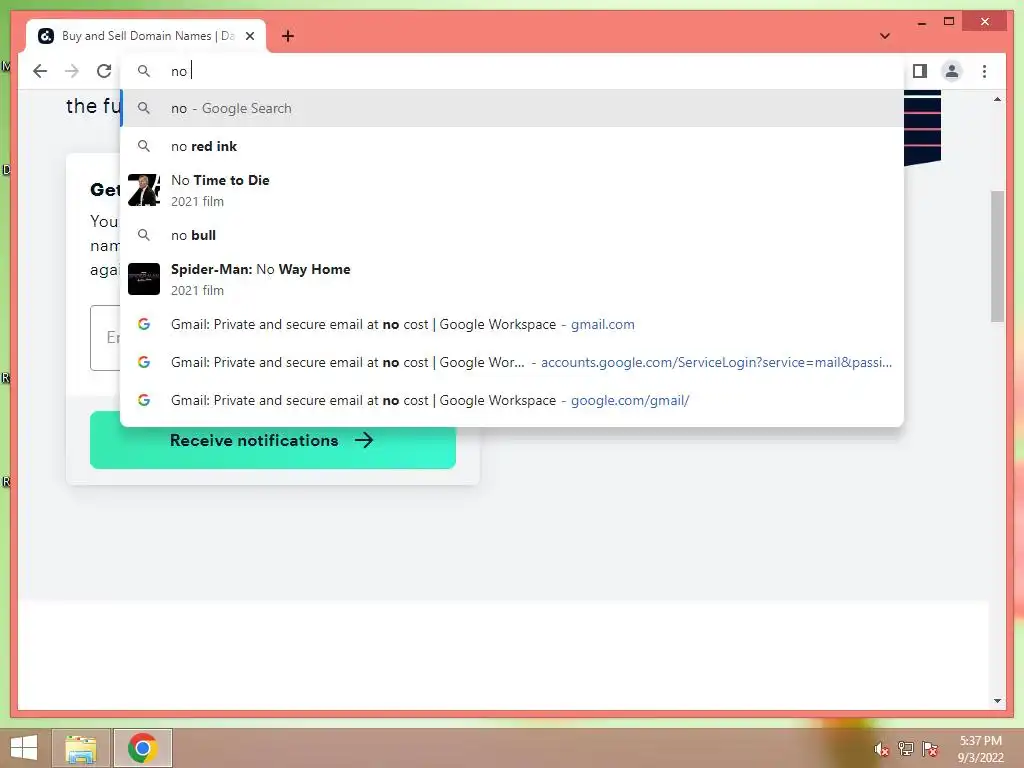Click the search icon beside "no bull"
The width and height of the screenshot is (1024, 768).
[x=144, y=235]
